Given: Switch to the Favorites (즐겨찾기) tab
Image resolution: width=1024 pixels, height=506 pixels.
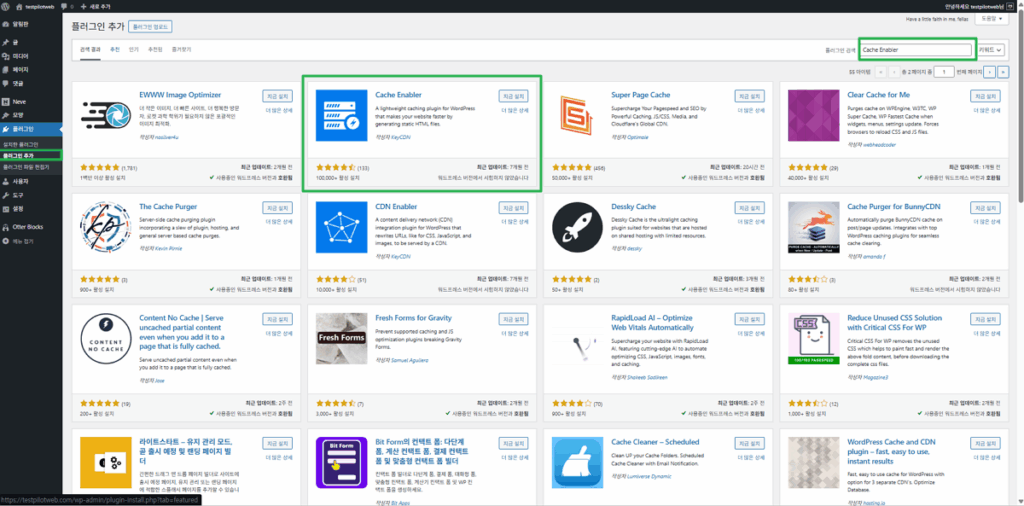Looking at the screenshot, I should 180,48.
